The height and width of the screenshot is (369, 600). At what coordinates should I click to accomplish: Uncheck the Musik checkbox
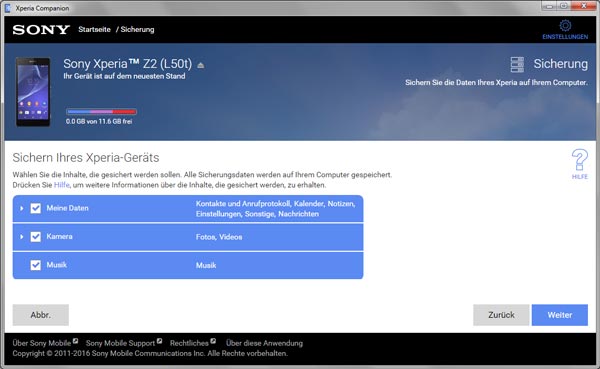tap(36, 265)
